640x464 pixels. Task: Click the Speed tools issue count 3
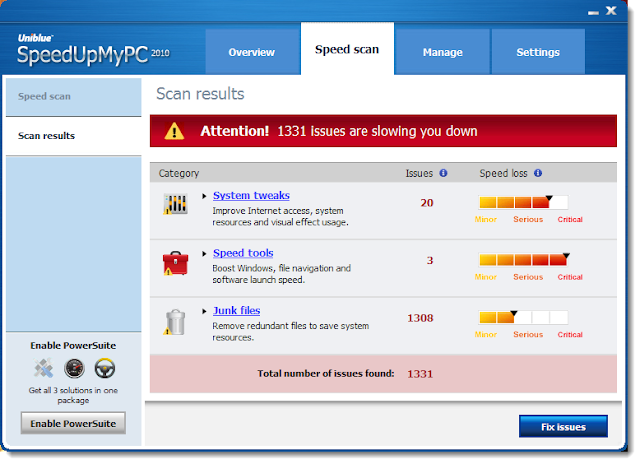[430, 260]
